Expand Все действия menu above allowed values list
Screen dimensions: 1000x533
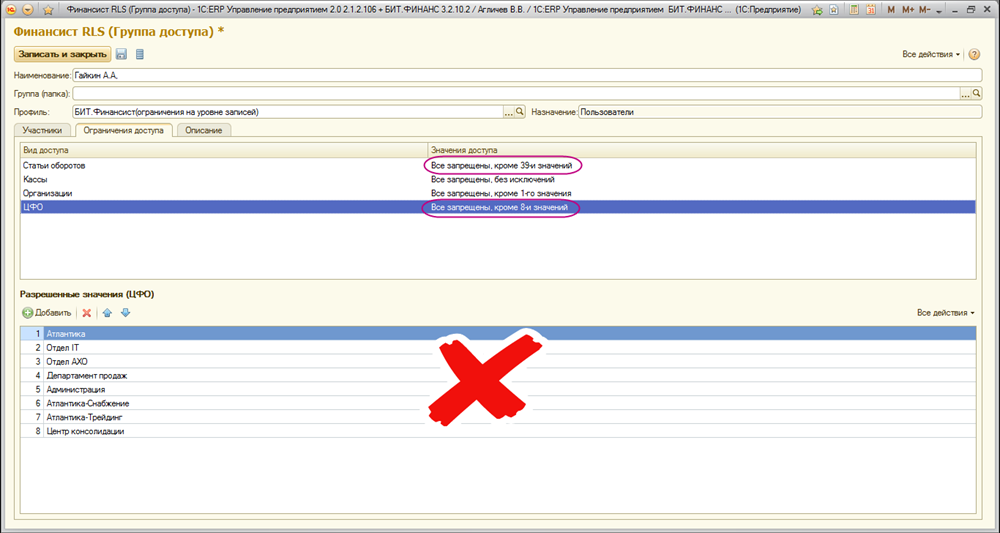click(x=945, y=313)
